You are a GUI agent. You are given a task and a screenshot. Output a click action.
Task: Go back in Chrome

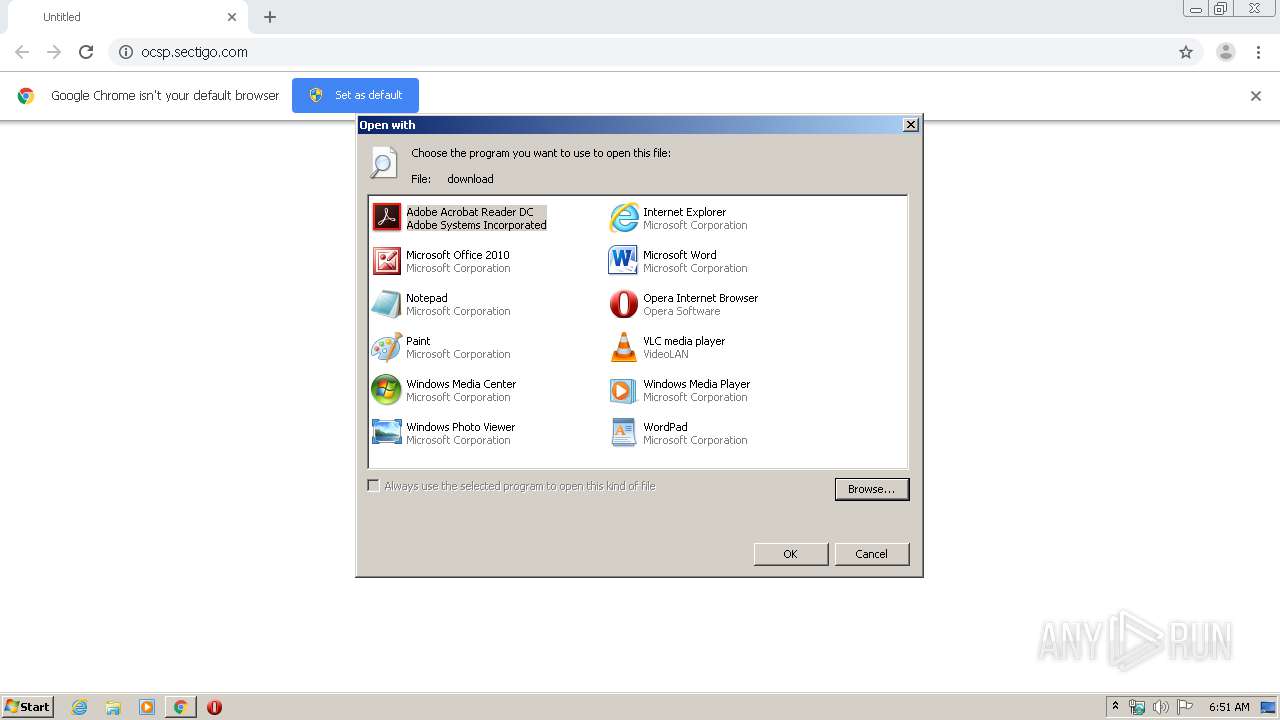coord(22,52)
